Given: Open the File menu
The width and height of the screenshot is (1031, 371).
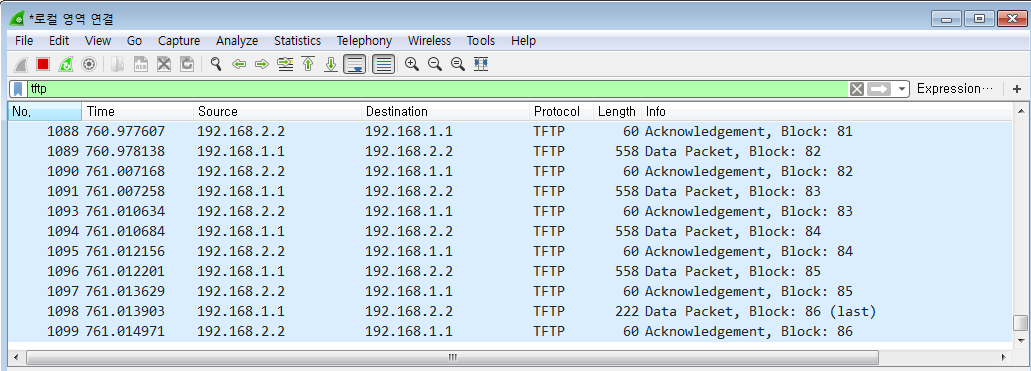Looking at the screenshot, I should 24,41.
